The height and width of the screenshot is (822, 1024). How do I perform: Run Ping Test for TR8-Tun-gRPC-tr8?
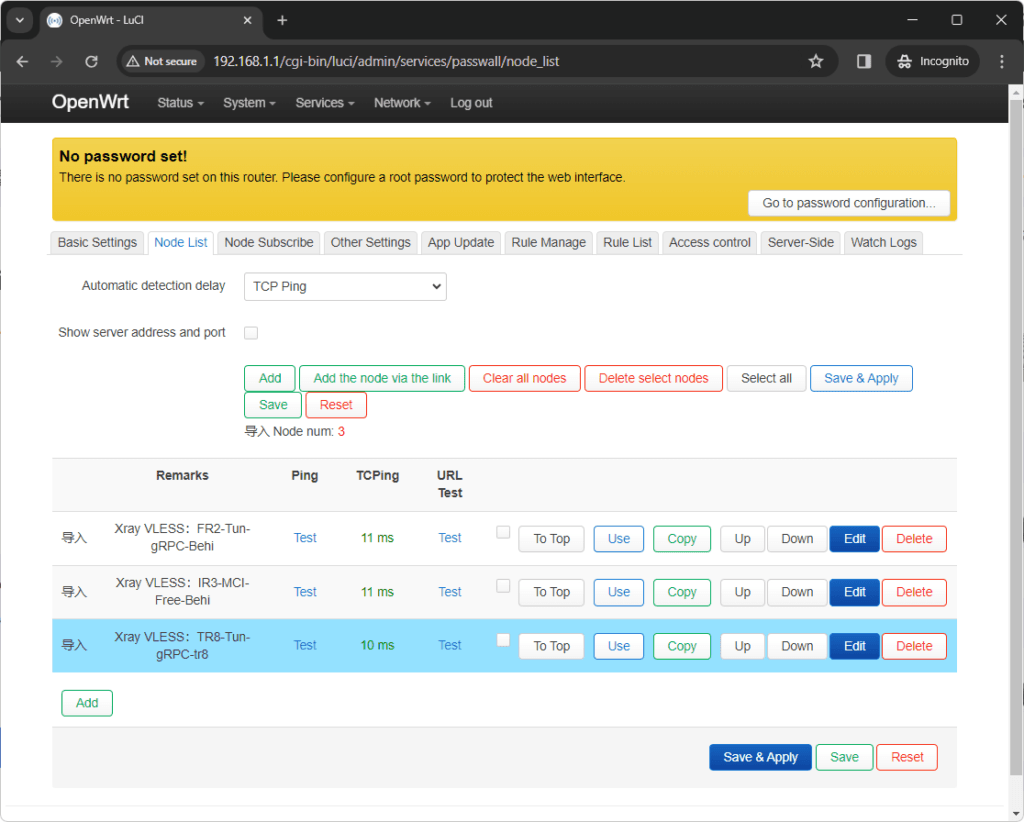[304, 646]
